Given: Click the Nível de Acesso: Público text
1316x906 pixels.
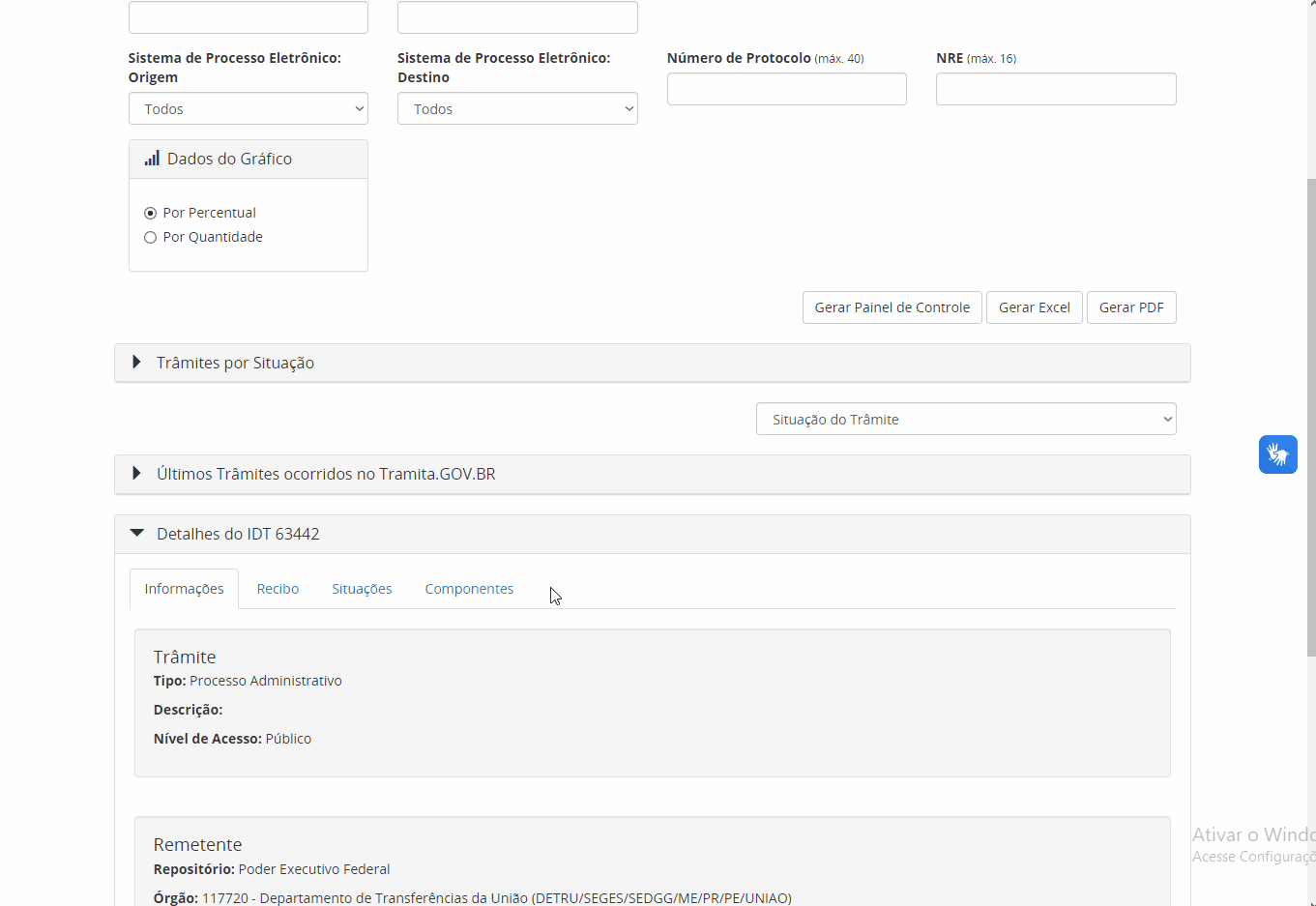Looking at the screenshot, I should 232,739.
